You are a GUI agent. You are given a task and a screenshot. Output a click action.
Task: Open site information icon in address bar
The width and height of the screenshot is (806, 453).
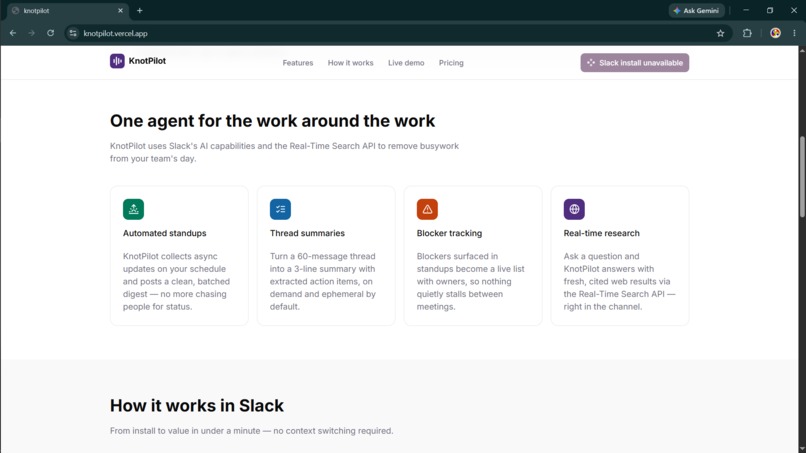click(x=73, y=33)
